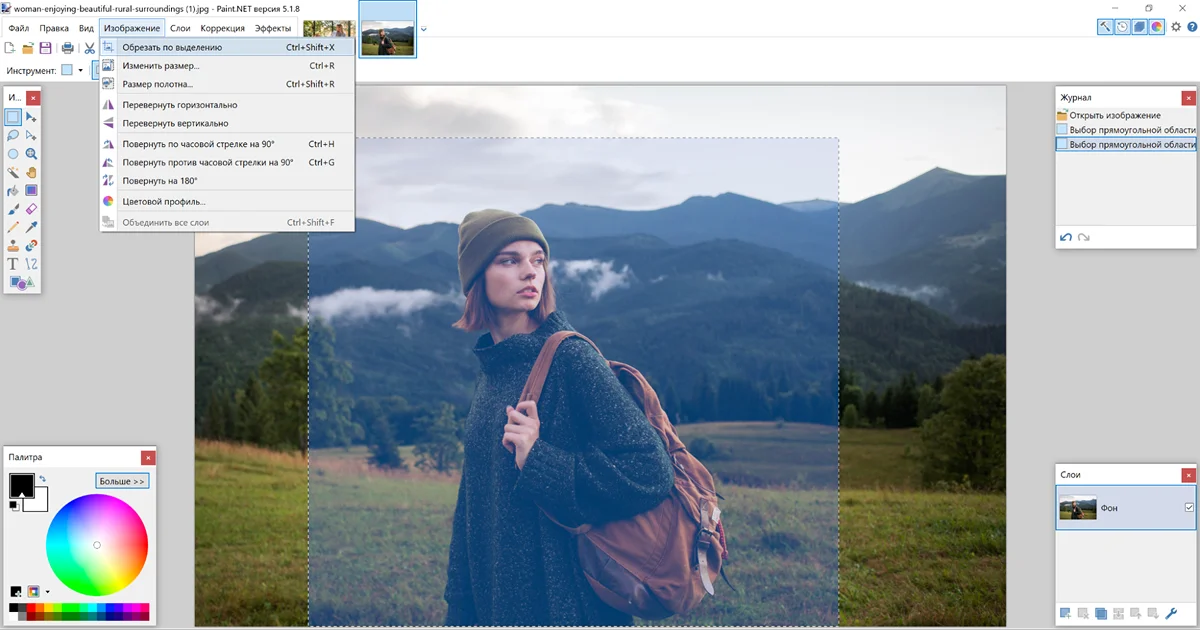Open the Файл menu
Image resolution: width=1200 pixels, height=630 pixels.
click(19, 28)
